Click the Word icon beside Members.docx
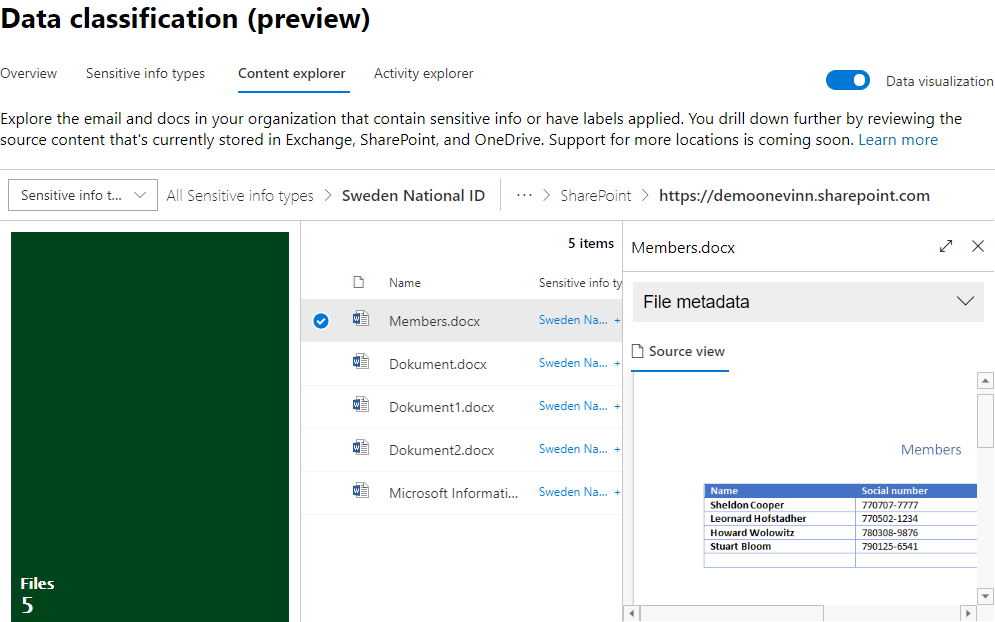This screenshot has width=995, height=622. click(361, 320)
